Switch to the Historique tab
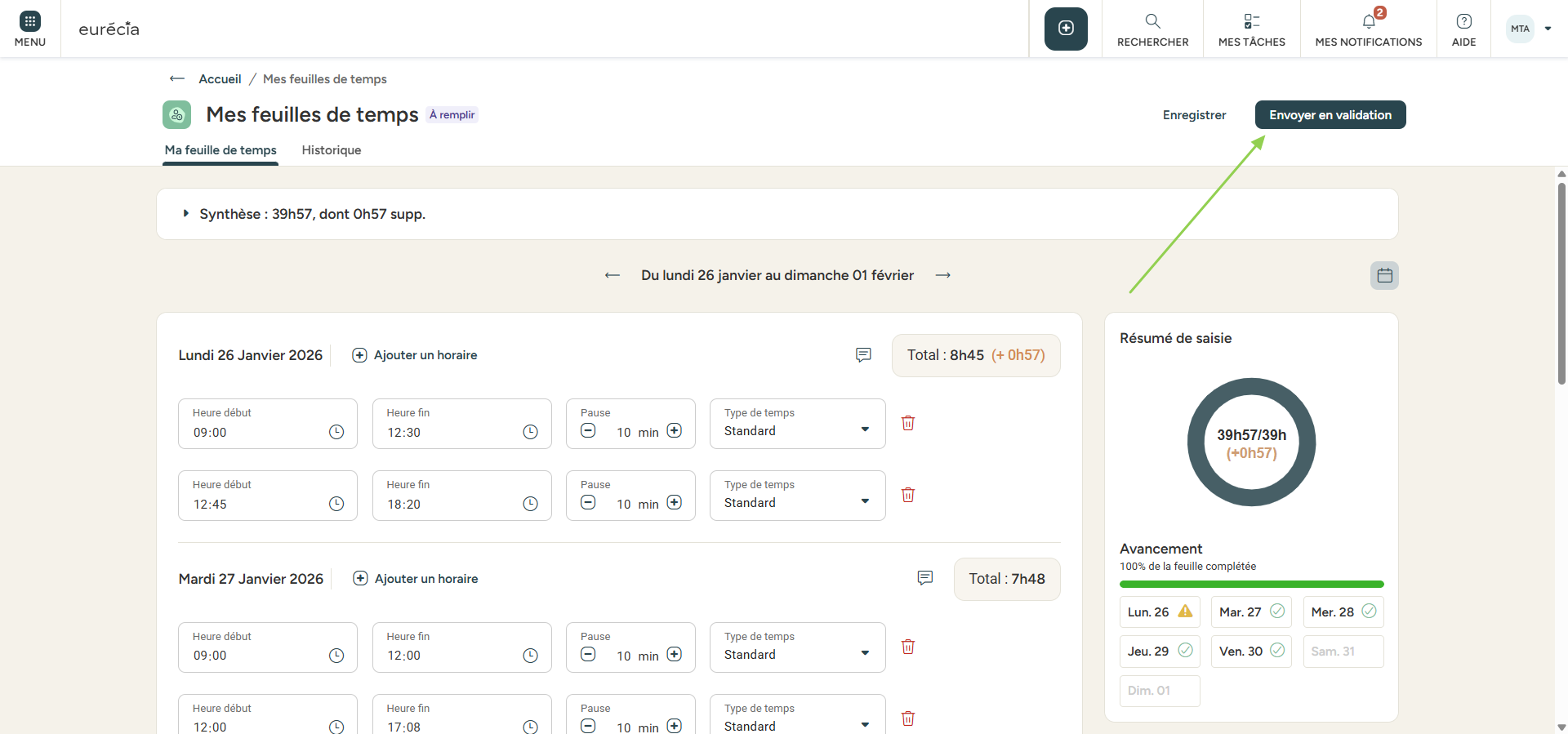The image size is (1568, 734). pos(331,150)
